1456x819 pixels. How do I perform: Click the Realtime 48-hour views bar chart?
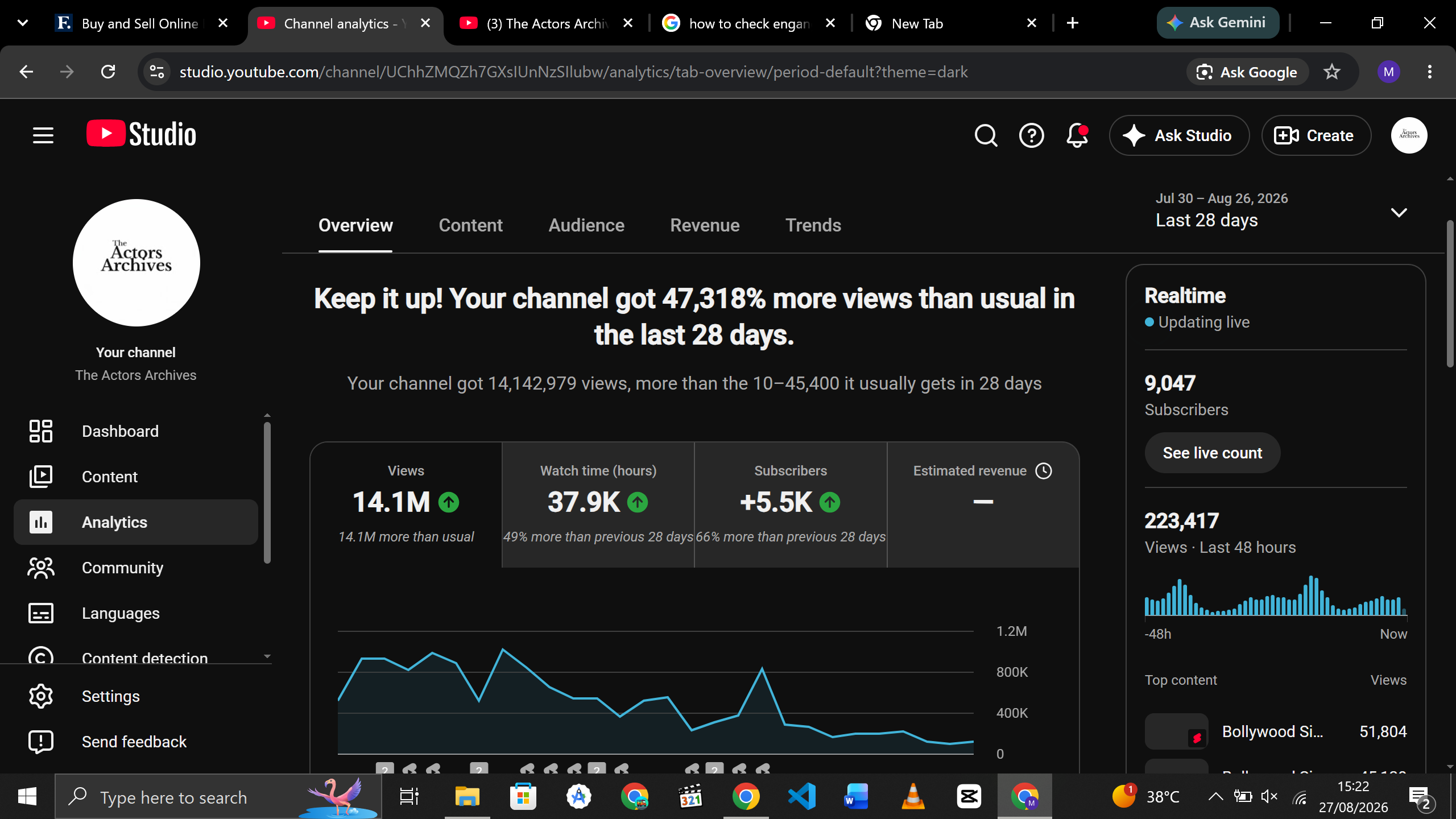[1275, 596]
